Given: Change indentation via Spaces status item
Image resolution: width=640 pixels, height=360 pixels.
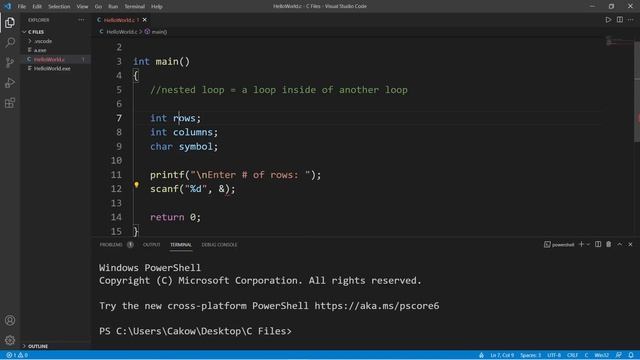Looking at the screenshot, I should 530,355.
